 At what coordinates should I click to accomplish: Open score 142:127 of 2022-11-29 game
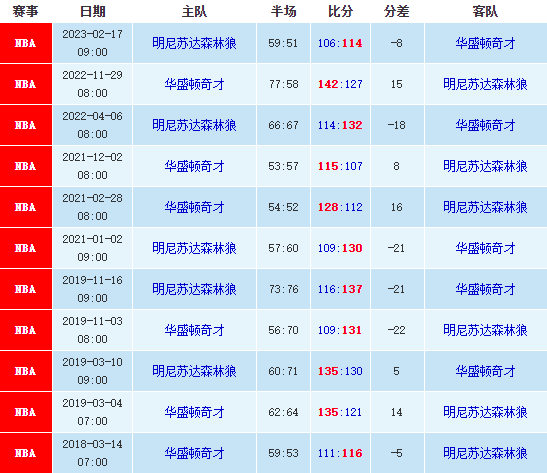click(340, 84)
